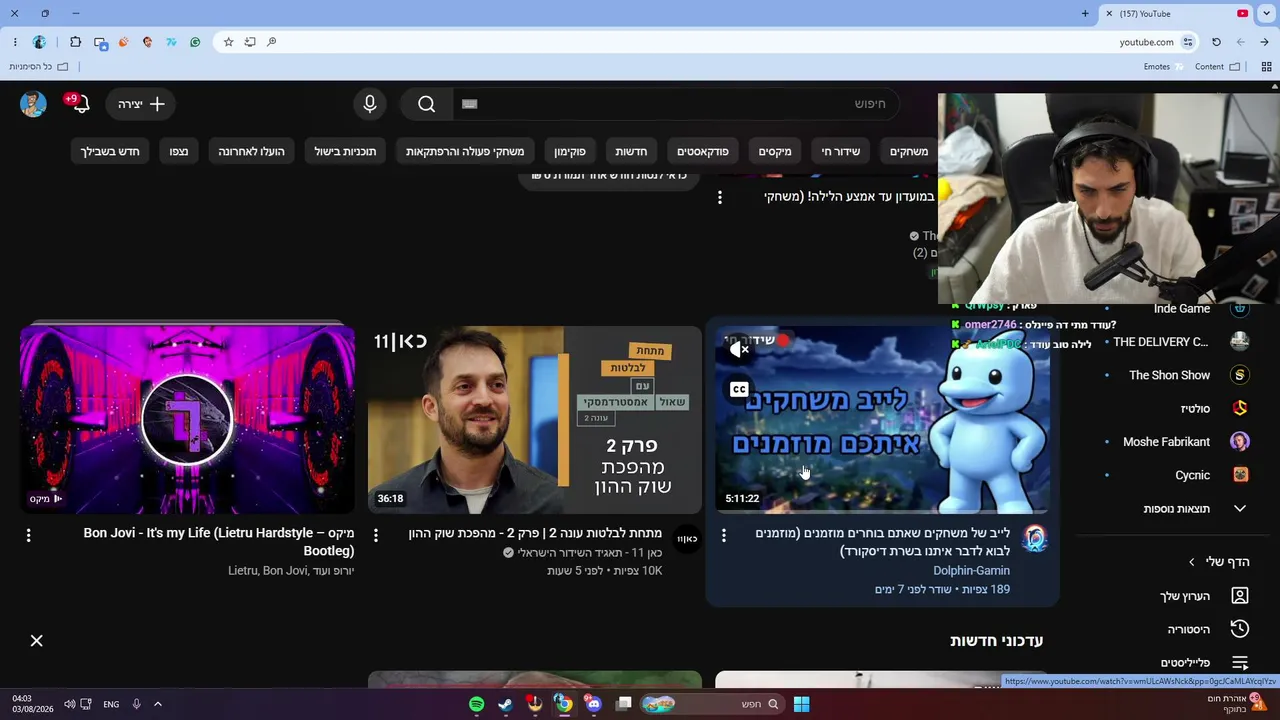Image resolution: width=1280 pixels, height=720 pixels.
Task: Show hidden system tray icons
Action: [x=157, y=704]
